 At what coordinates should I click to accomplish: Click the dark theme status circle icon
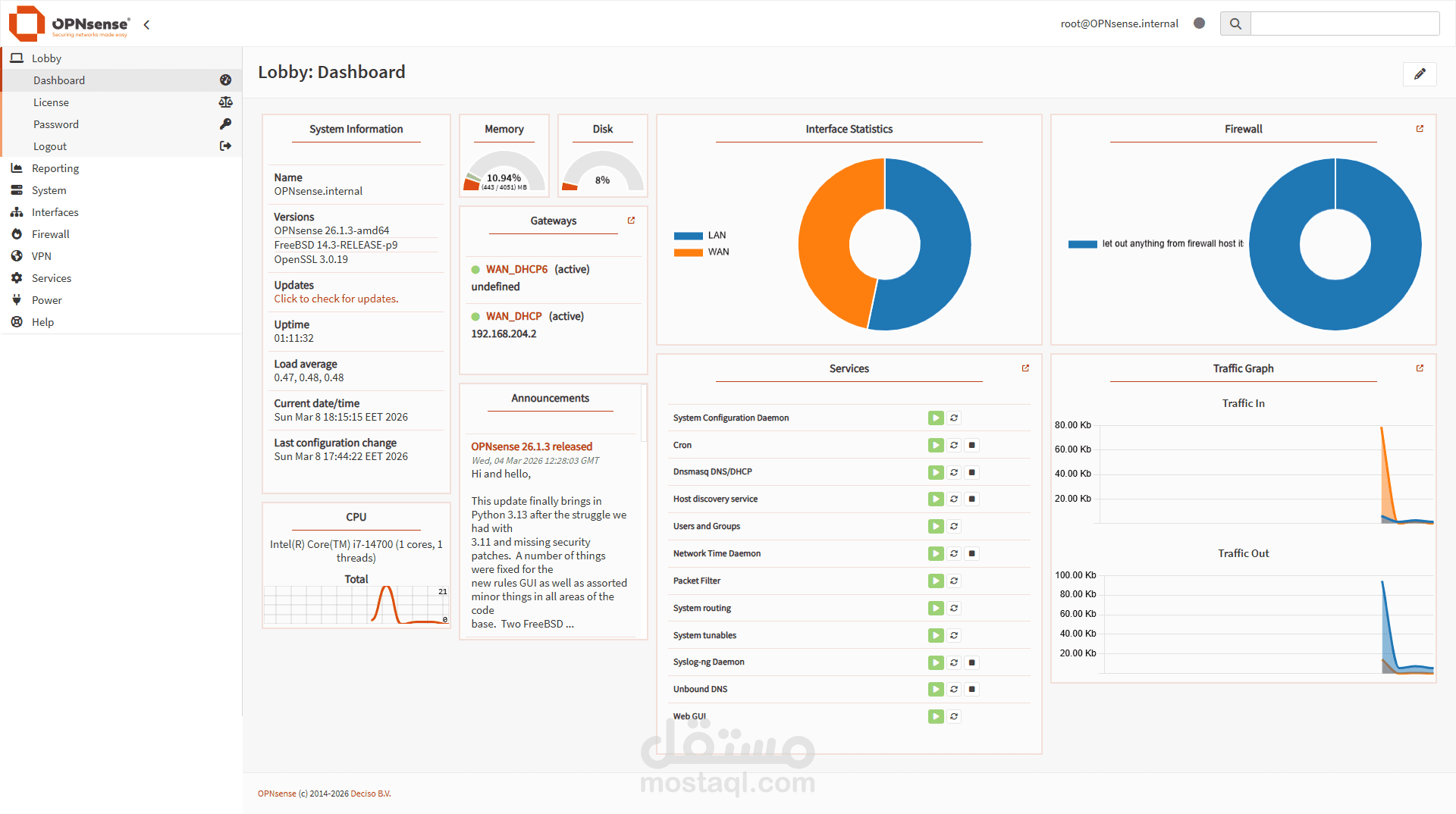click(1199, 23)
